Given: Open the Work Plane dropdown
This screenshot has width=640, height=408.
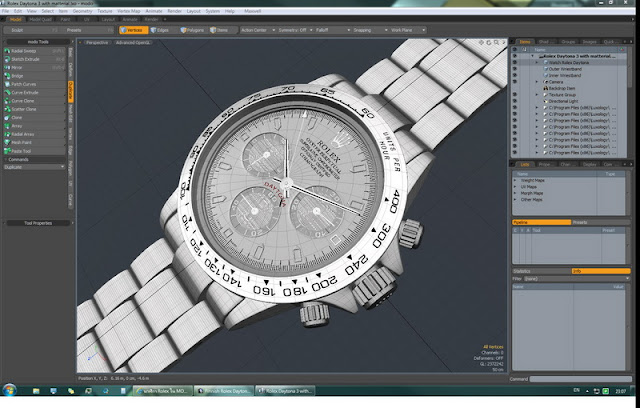Looking at the screenshot, I should (408, 30).
